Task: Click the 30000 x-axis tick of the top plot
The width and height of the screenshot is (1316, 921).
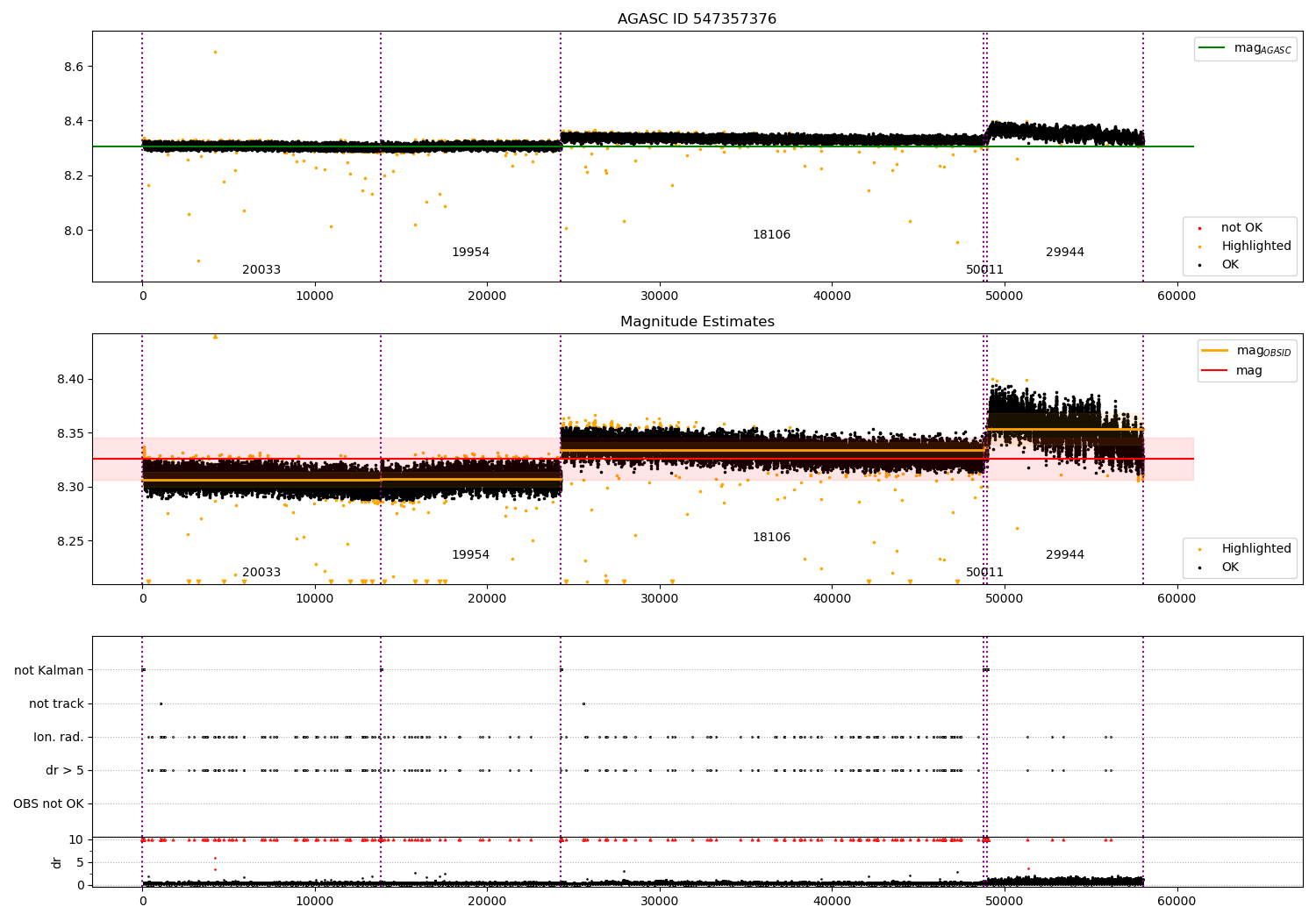Action: pyautogui.click(x=659, y=296)
